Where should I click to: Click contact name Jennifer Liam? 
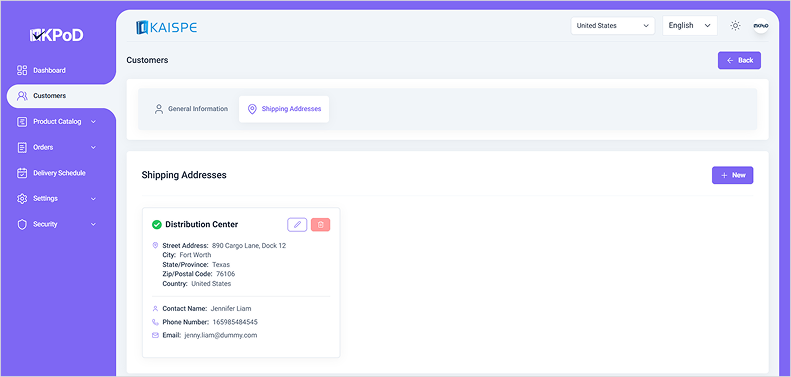click(x=231, y=308)
